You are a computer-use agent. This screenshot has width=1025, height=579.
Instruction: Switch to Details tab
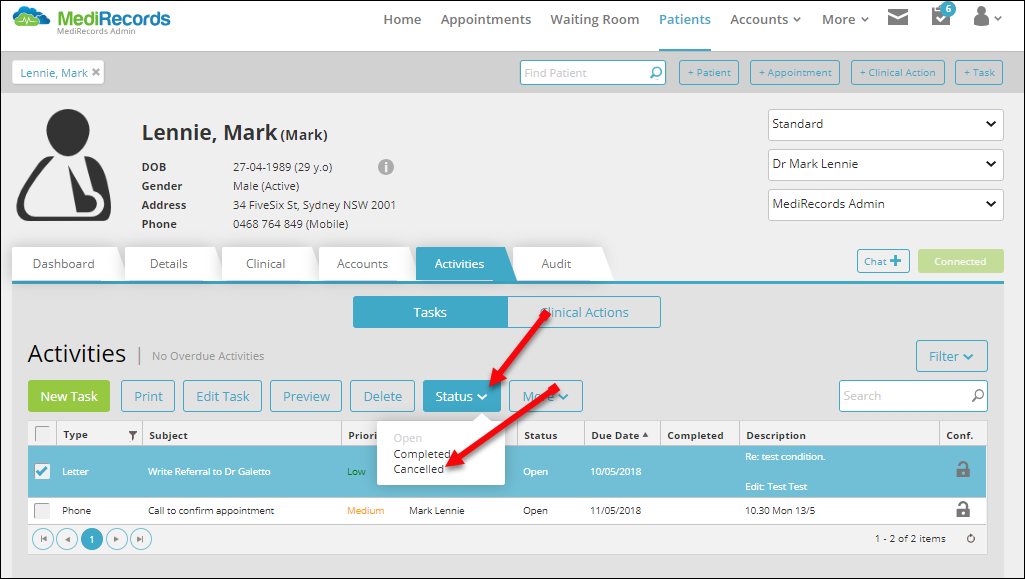point(169,264)
